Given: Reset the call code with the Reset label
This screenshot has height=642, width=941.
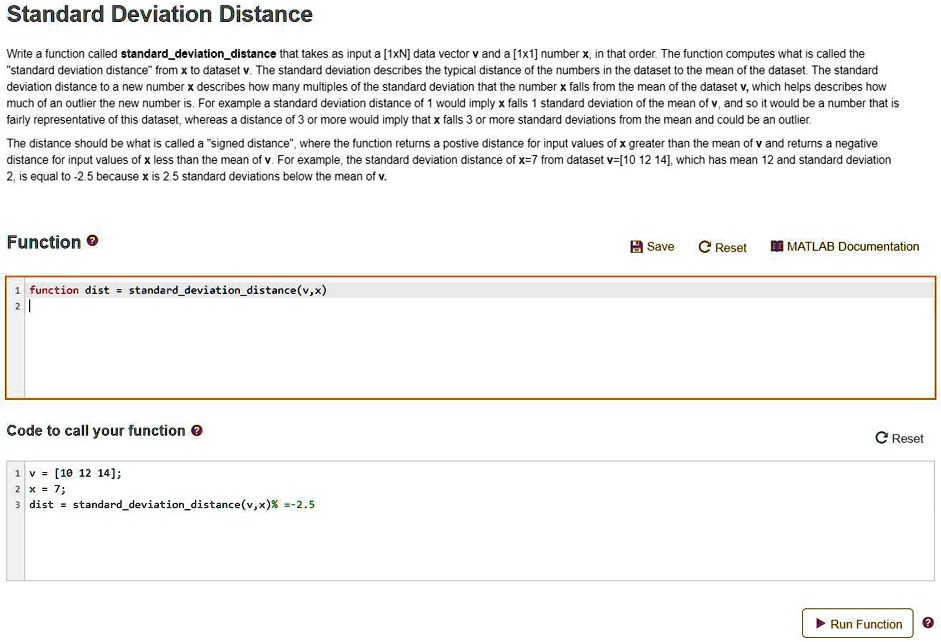Looking at the screenshot, I should coord(907,438).
